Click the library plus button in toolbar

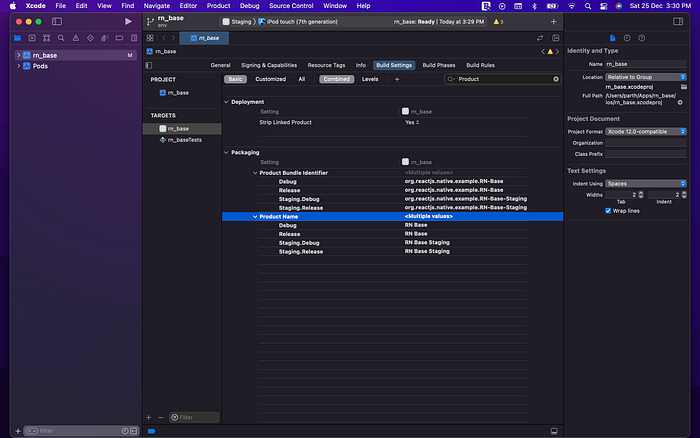click(x=553, y=21)
